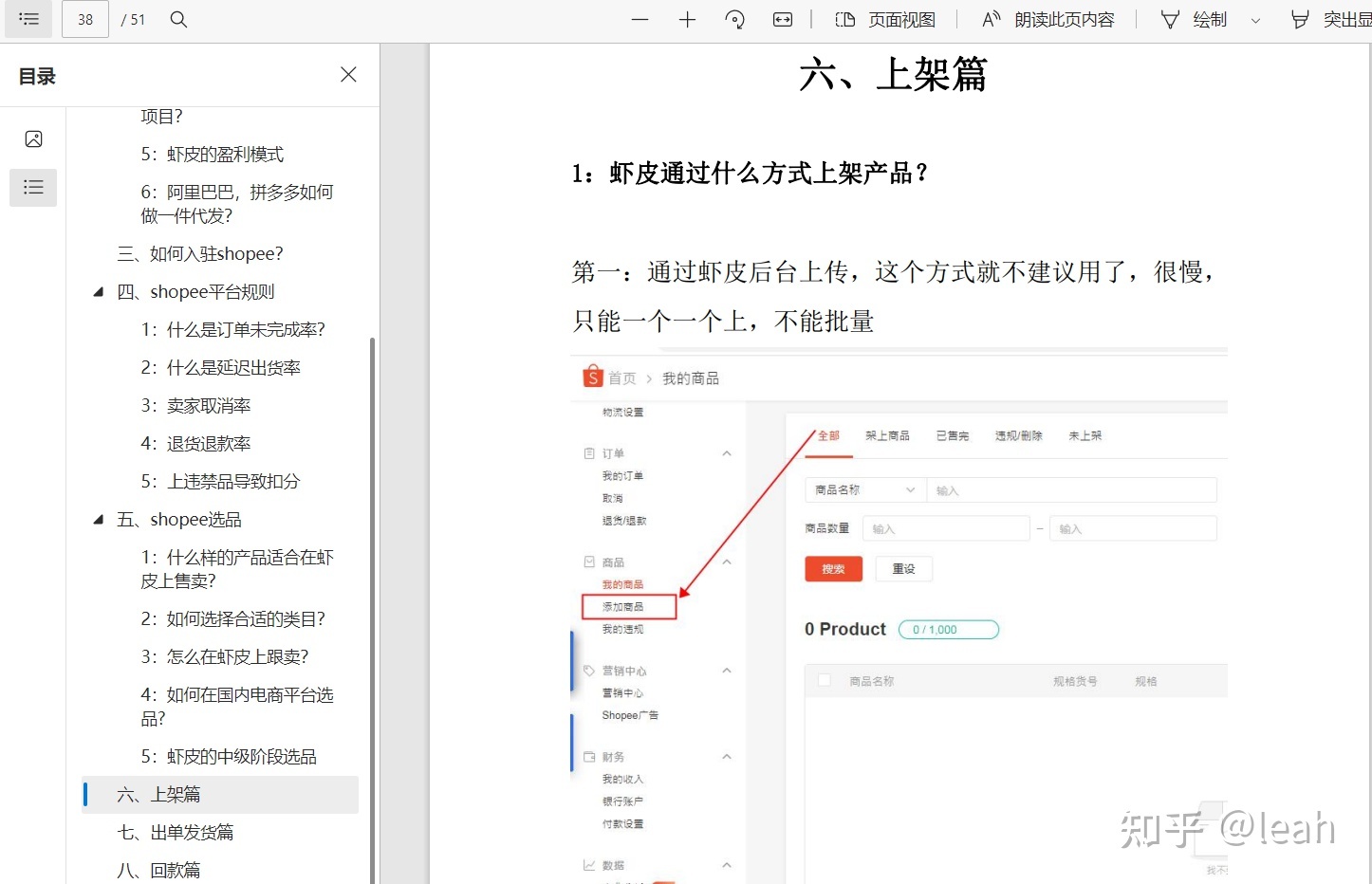Go to 2：什么是延迟出货率
1372x884 pixels.
[x=220, y=368]
